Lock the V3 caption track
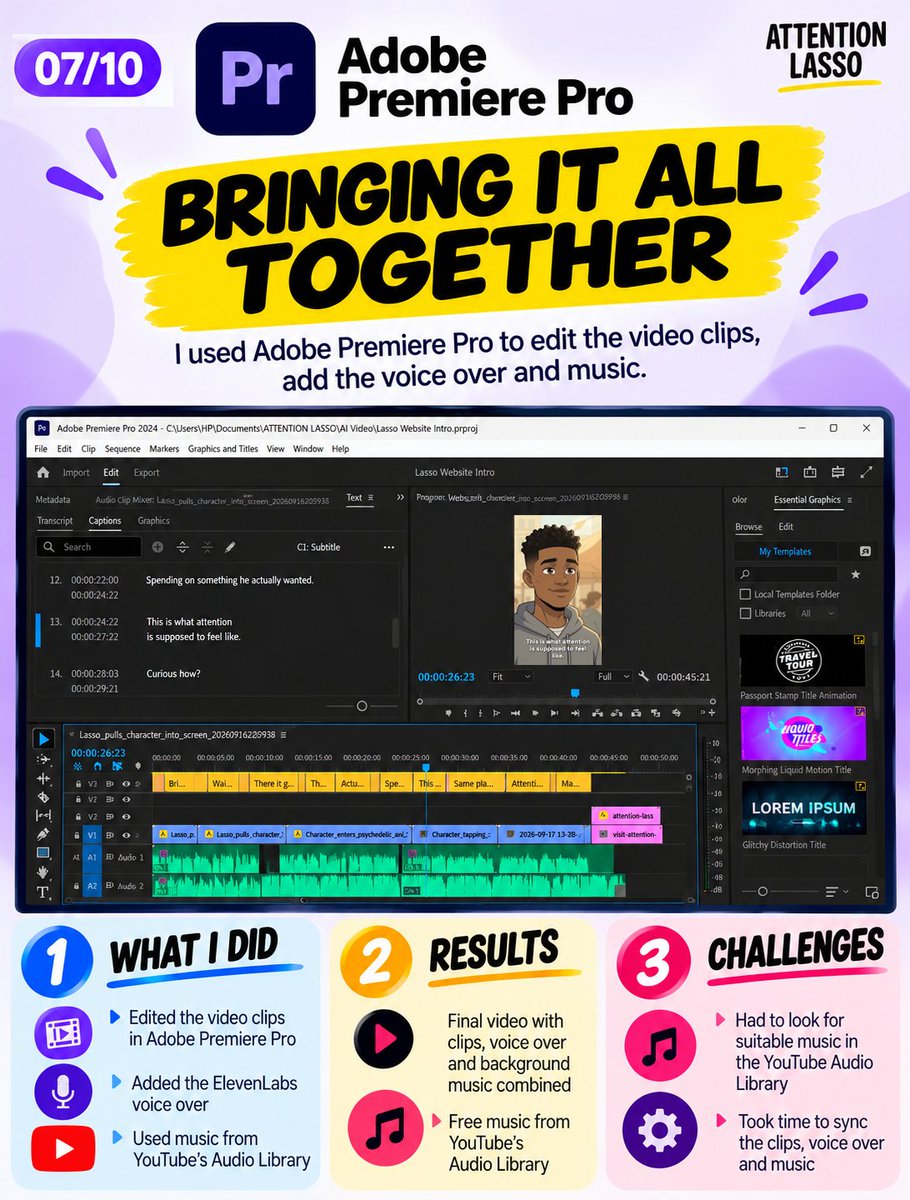The image size is (910, 1200). coord(79,784)
